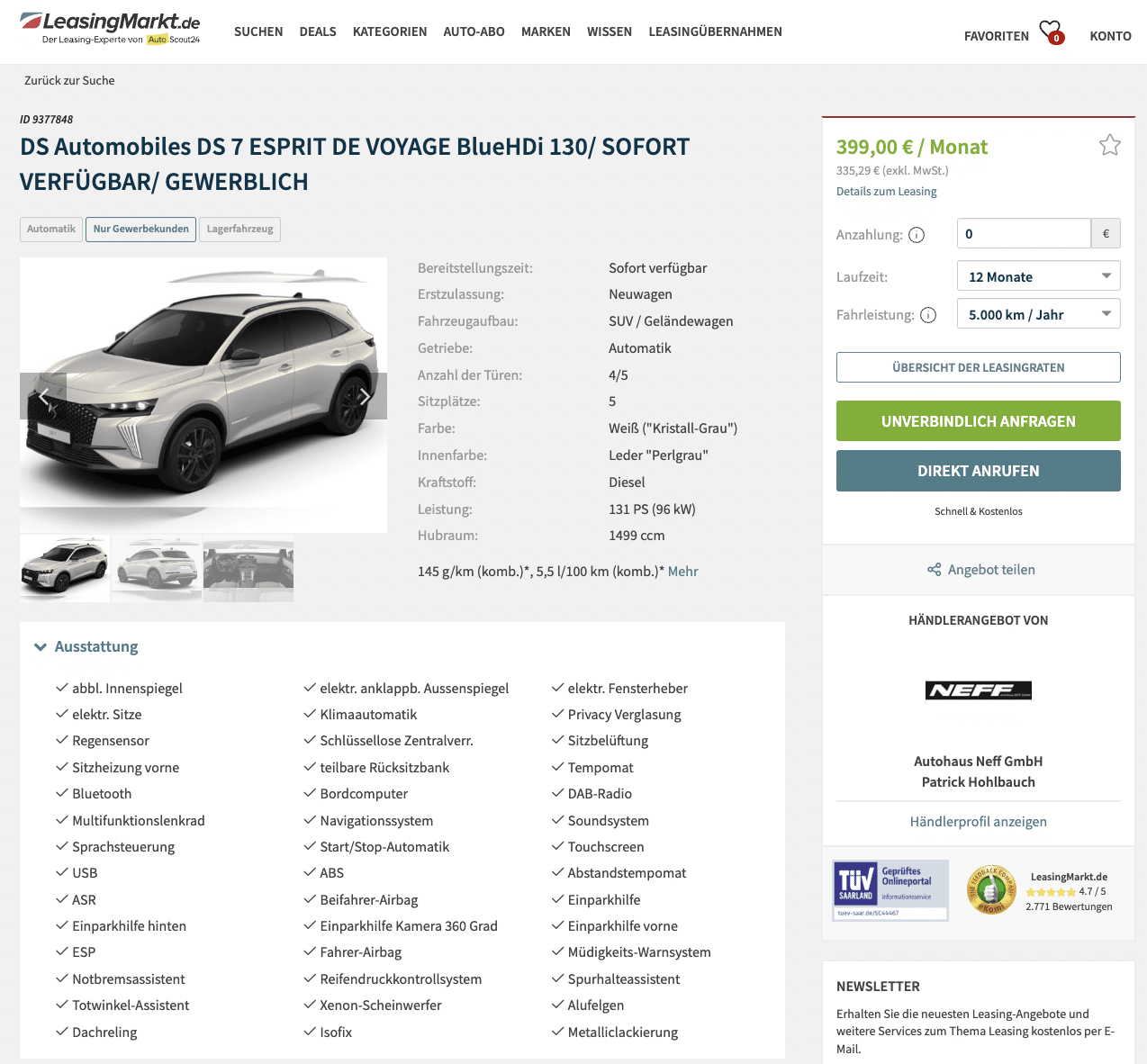The height and width of the screenshot is (1064, 1147).
Task: Open LEASINGÜBERNAHMEN in the navigation
Action: point(715,32)
